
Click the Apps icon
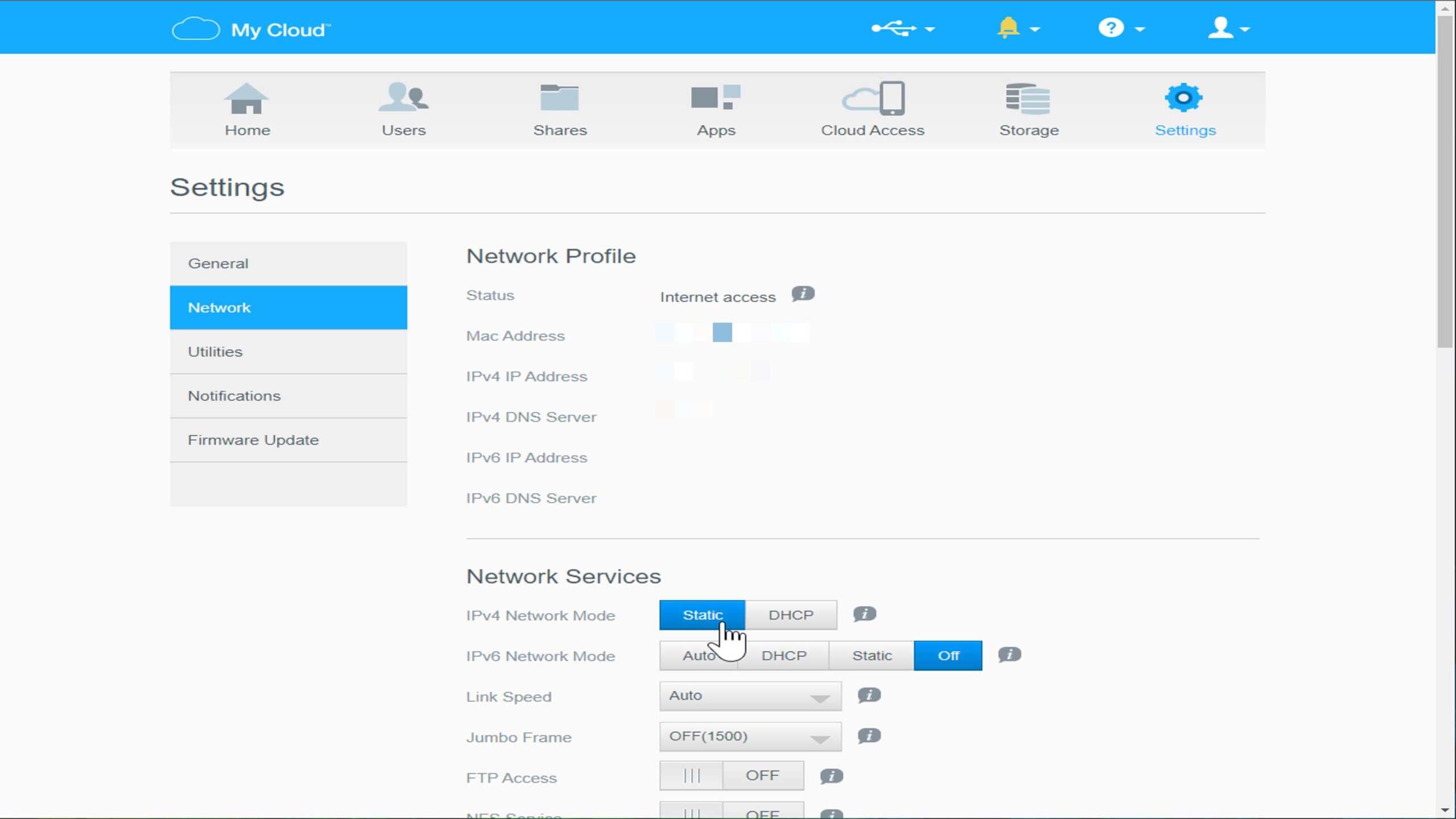(715, 110)
